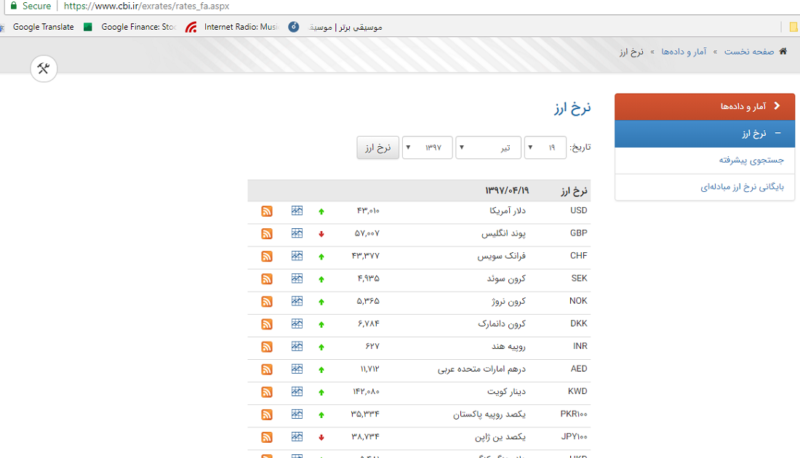
Task: Open the year dropdown showing ۱۳۹۷
Action: coord(427,147)
